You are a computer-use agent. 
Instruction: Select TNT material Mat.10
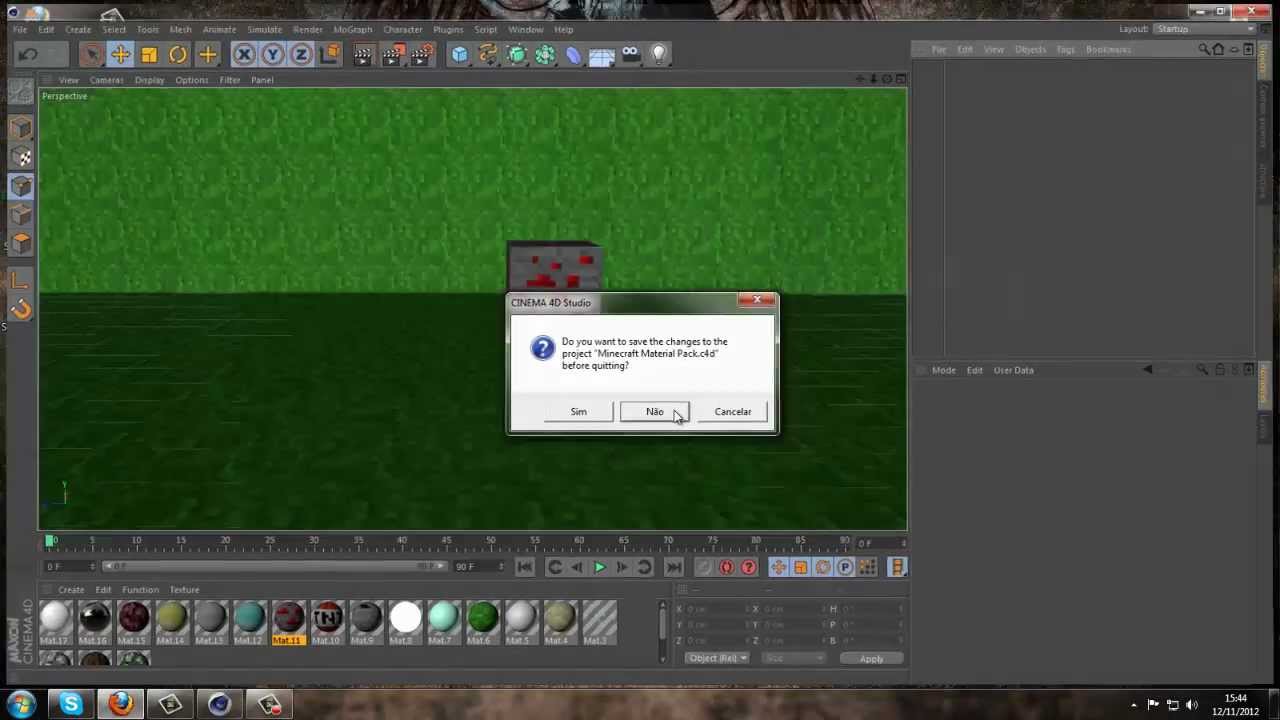(x=327, y=623)
